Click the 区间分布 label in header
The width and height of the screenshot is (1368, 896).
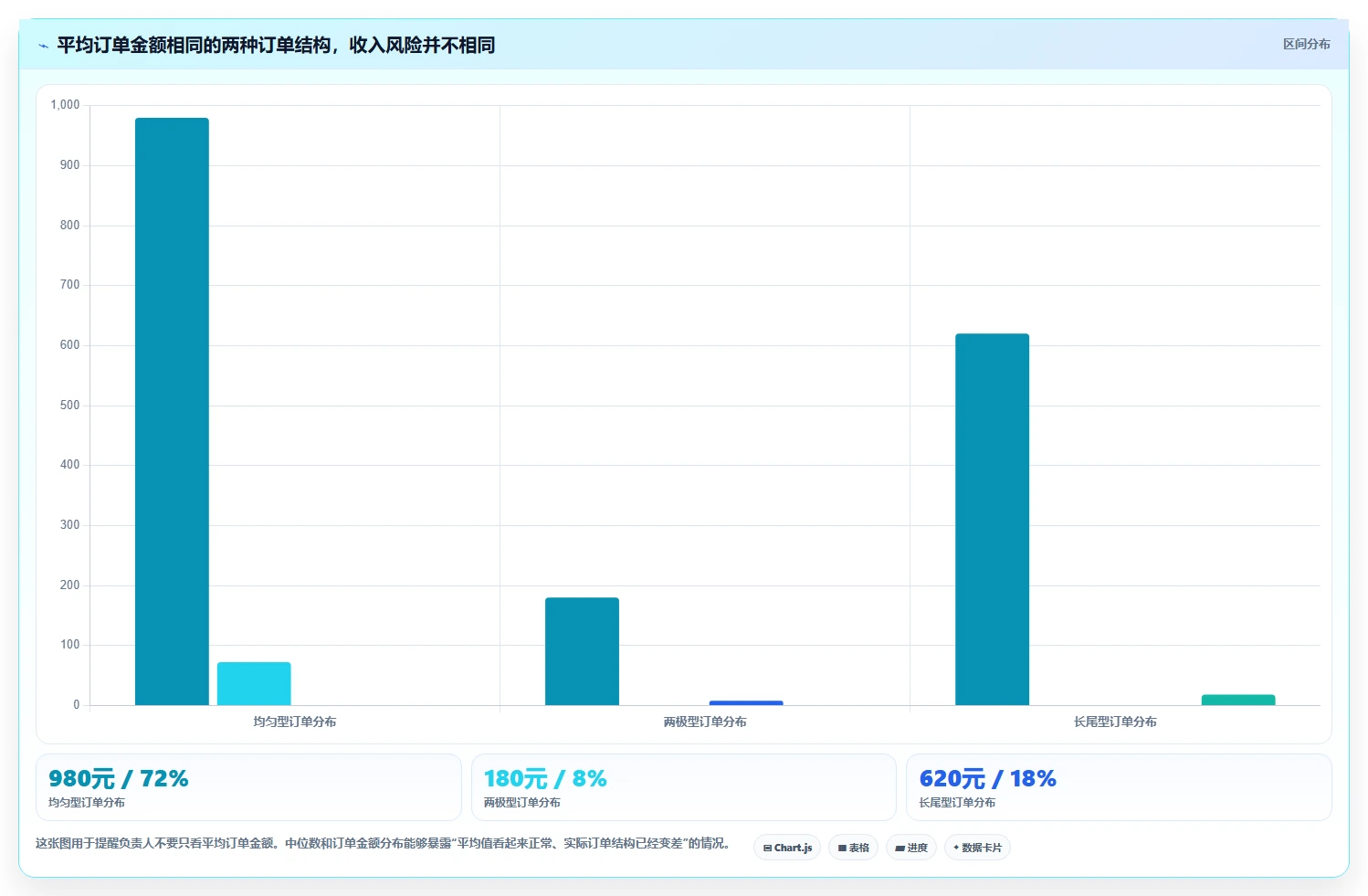(1306, 44)
